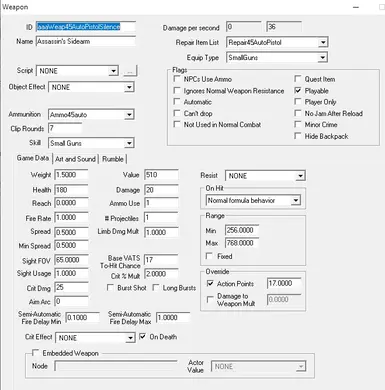
Task: Open the Art and Sound tab
Action: tap(75, 159)
